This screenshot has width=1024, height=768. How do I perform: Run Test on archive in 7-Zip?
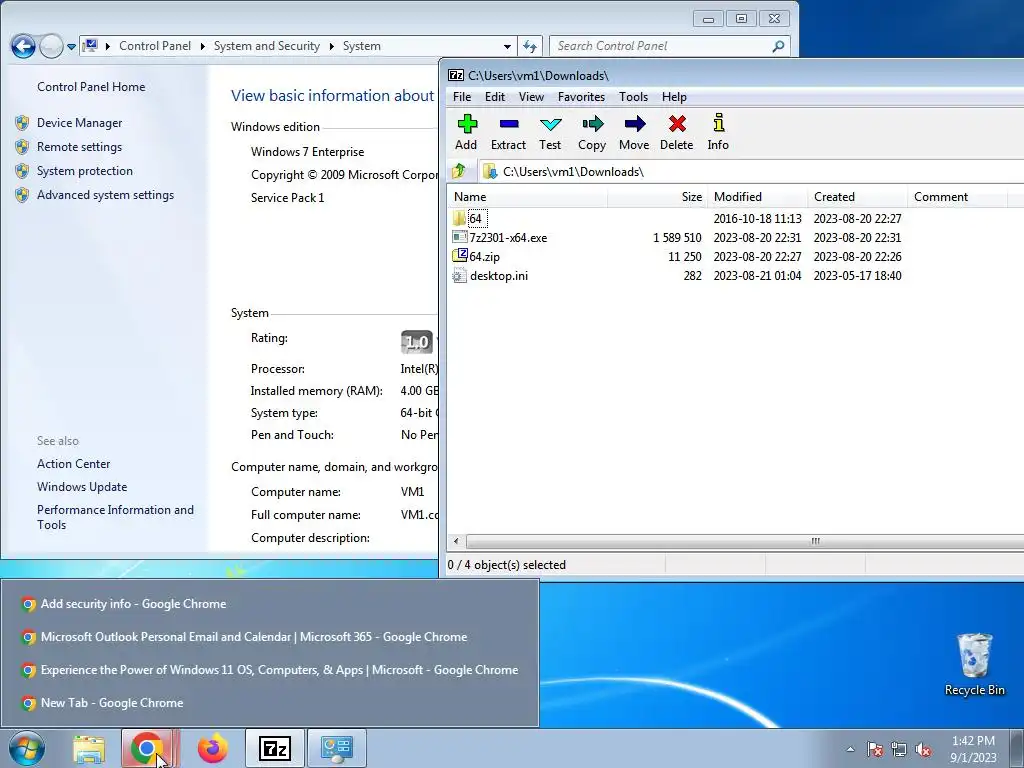tap(550, 132)
